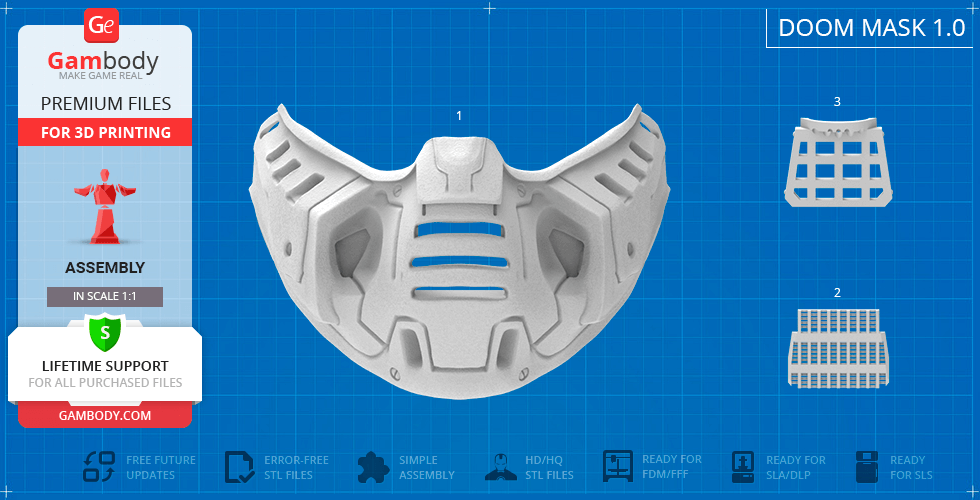
Task: Select the grid cage part 3
Action: (837, 160)
